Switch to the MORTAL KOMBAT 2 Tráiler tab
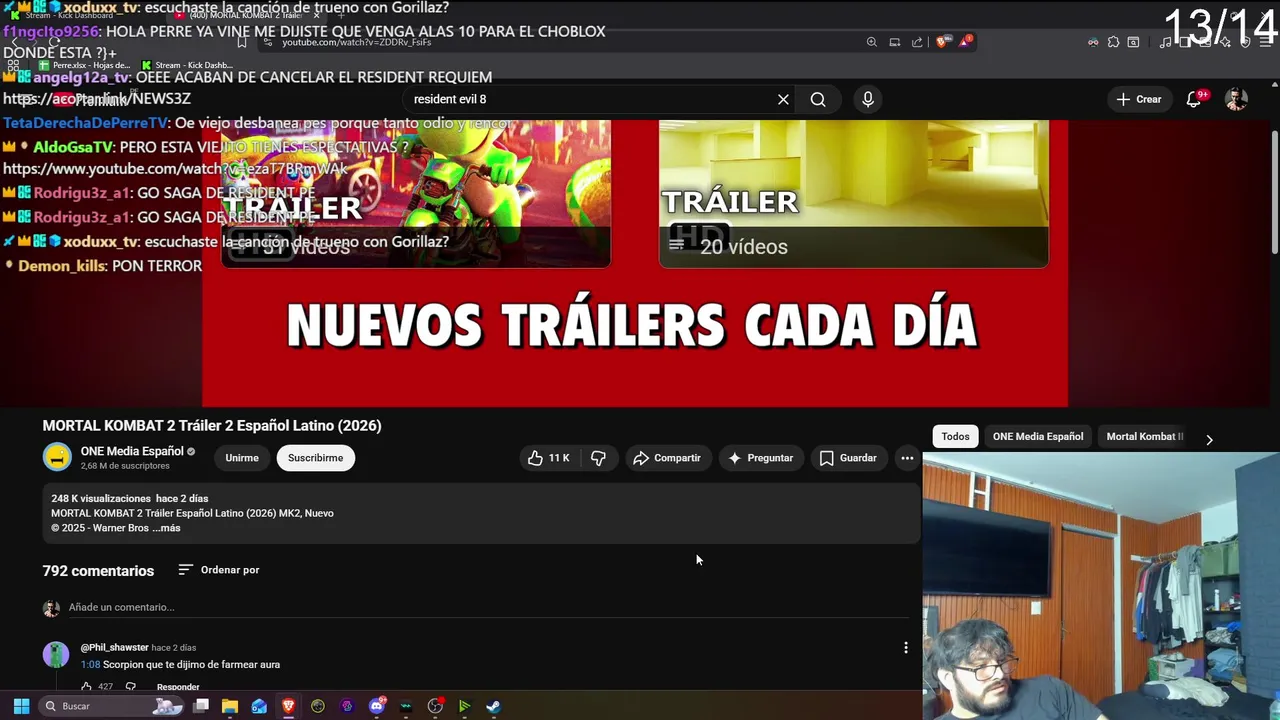 click(x=245, y=15)
